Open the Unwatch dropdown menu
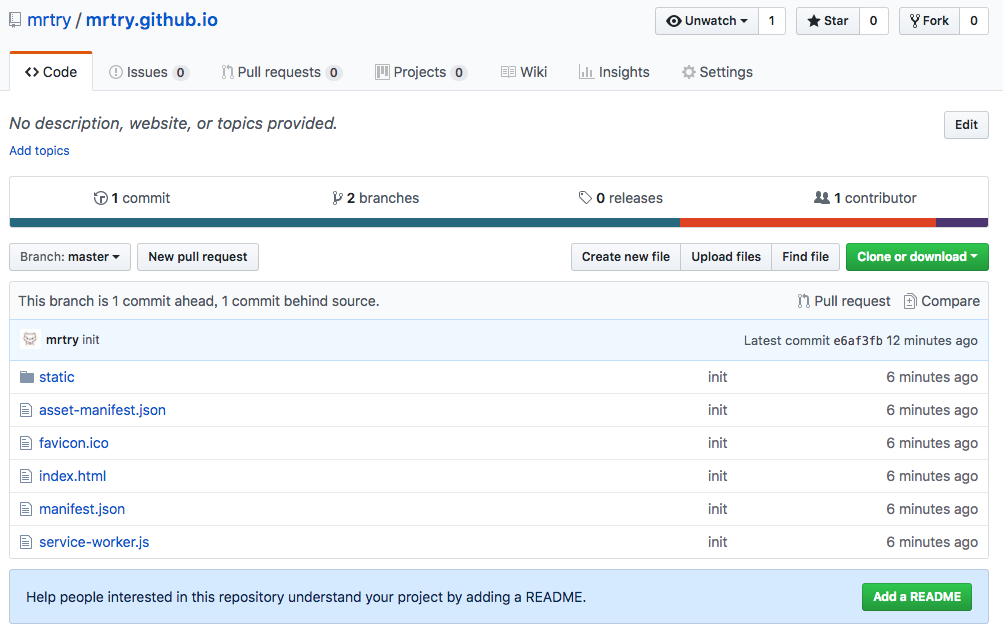The image size is (1003, 635). pos(706,21)
